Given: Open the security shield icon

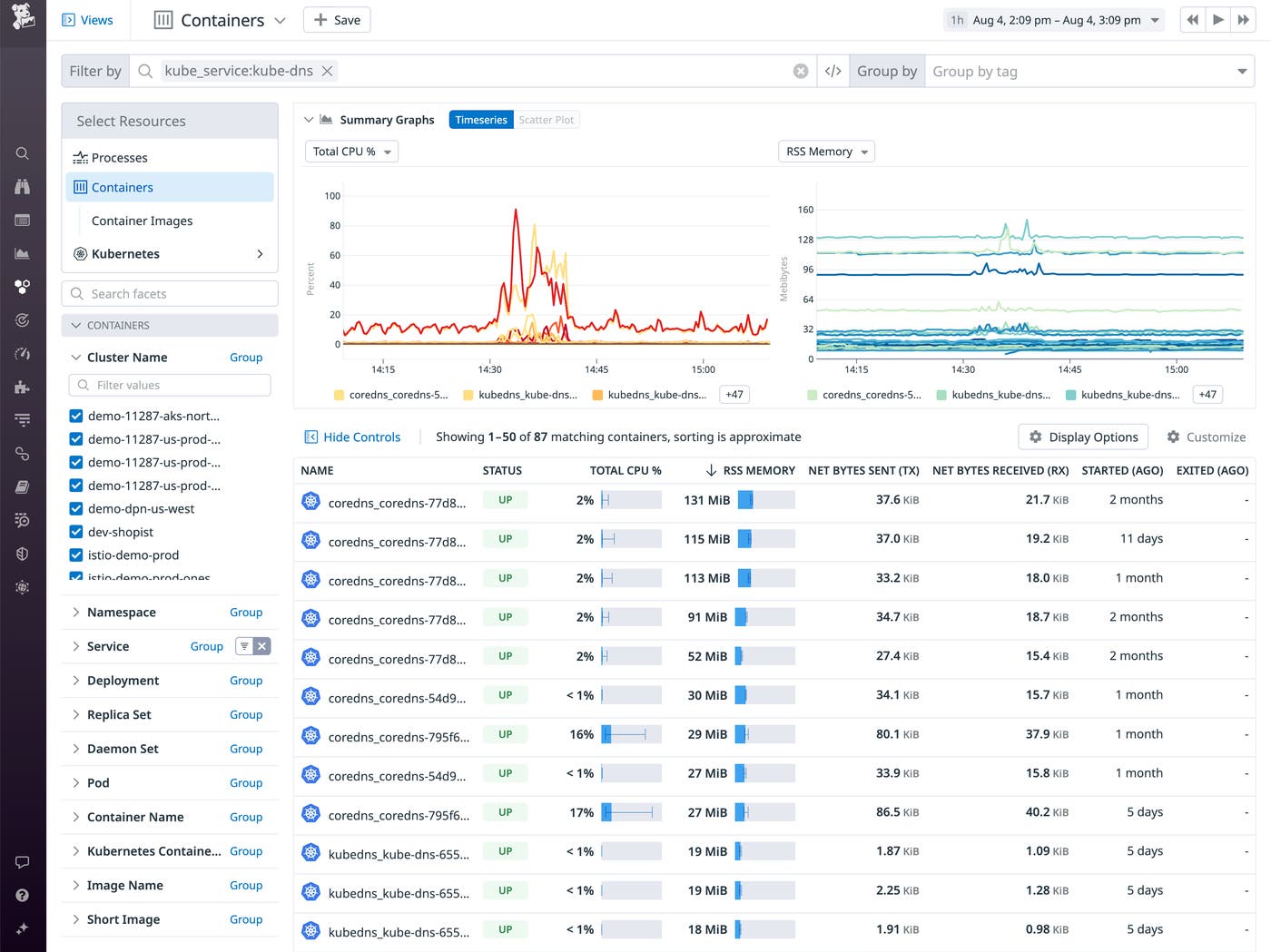Looking at the screenshot, I should coord(23,554).
